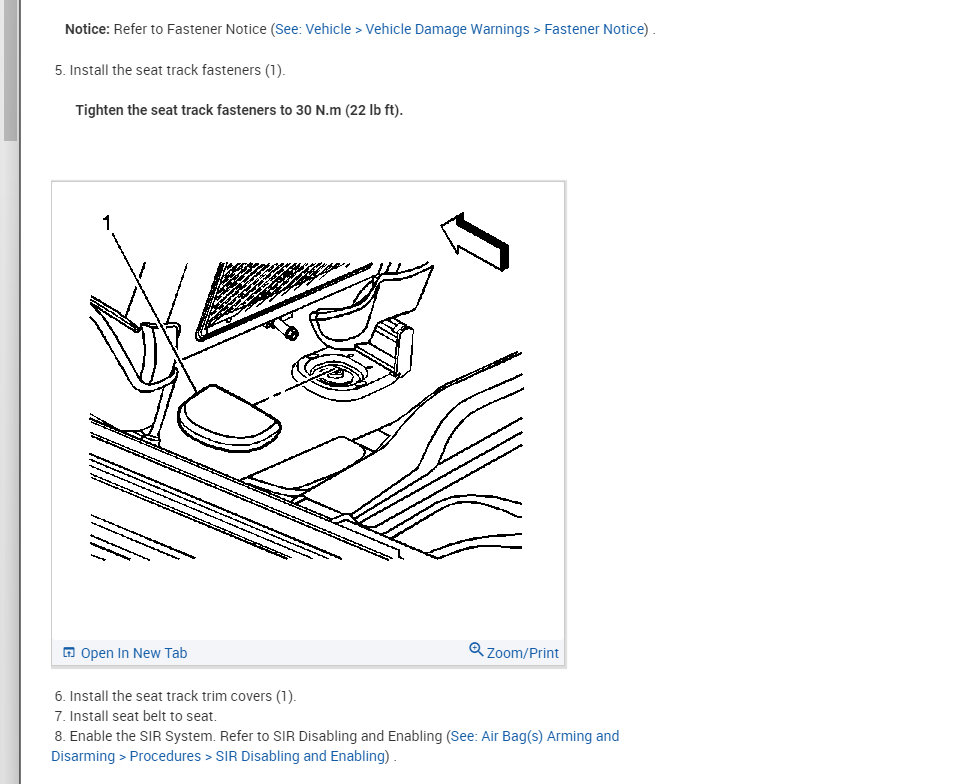Viewport: 962px width, 784px height.
Task: Click the Open In New Tab icon
Action: (x=69, y=652)
